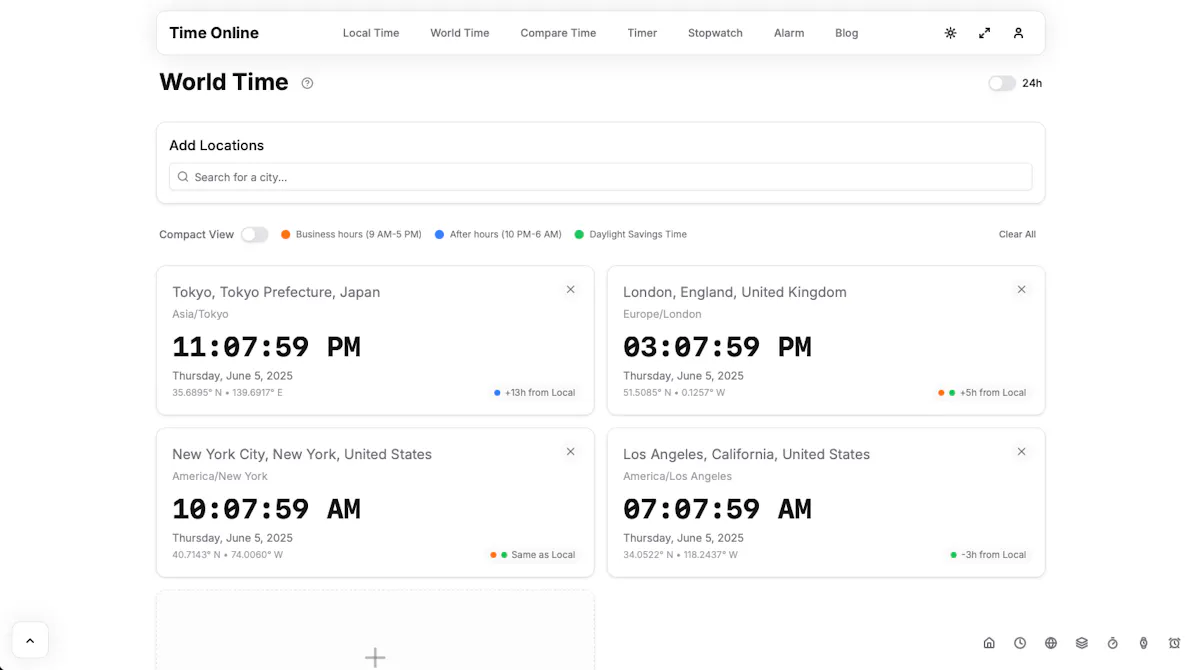Open the user account profile icon
1200x670 pixels.
click(x=1018, y=33)
